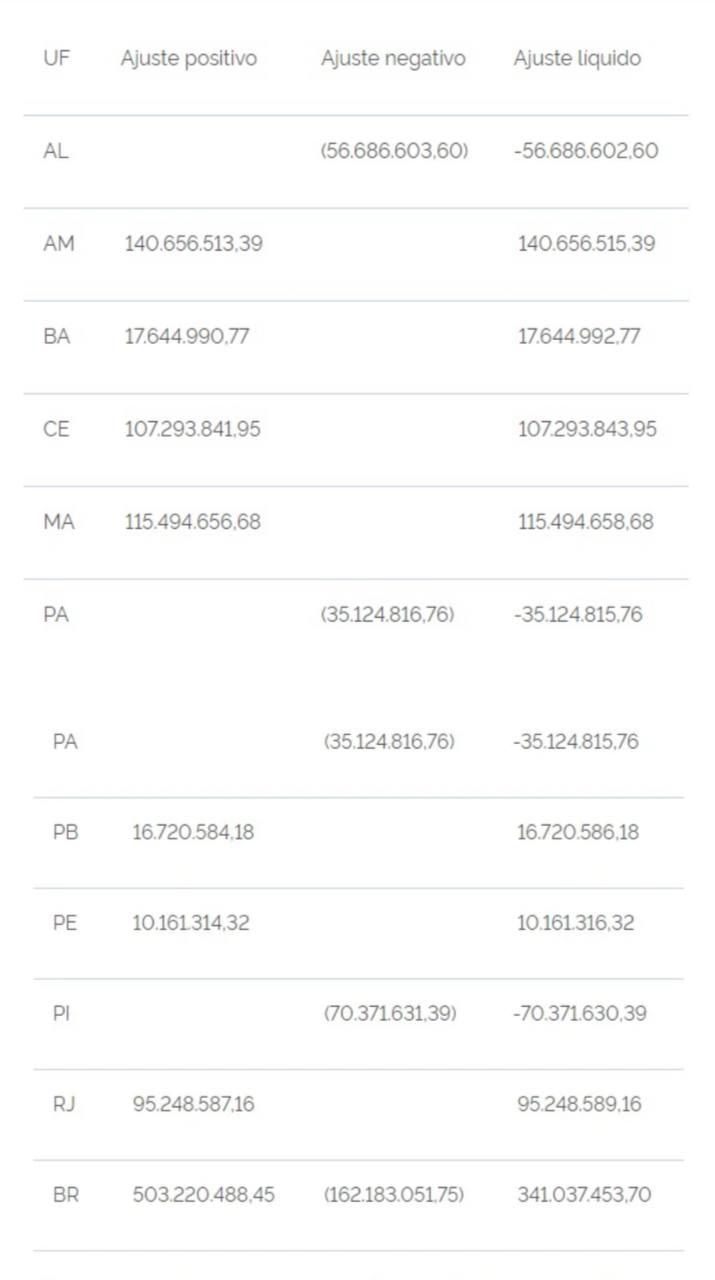This screenshot has height=1280, width=715.
Task: Select the AL state row label
Action: (x=56, y=151)
